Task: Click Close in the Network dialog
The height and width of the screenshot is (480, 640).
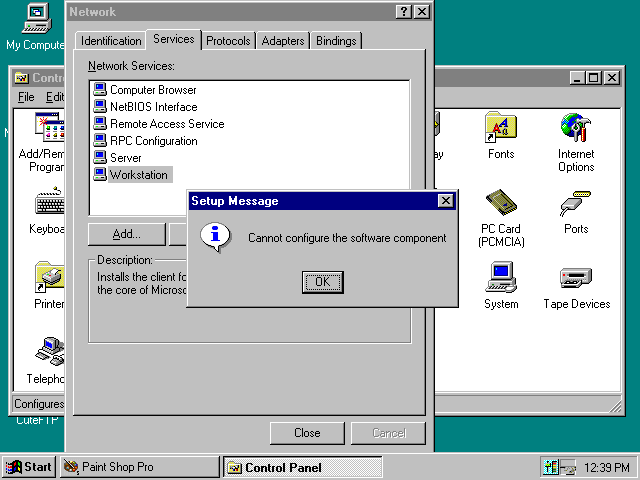Action: pos(307,433)
